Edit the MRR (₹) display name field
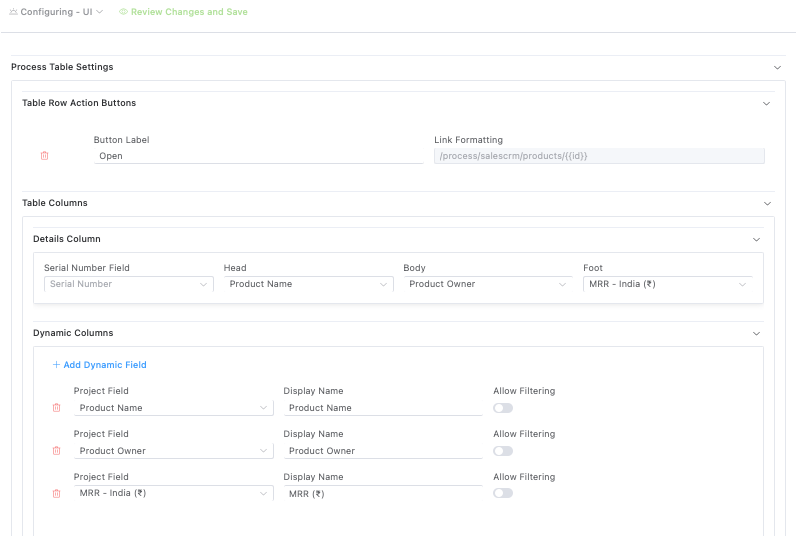 click(383, 494)
